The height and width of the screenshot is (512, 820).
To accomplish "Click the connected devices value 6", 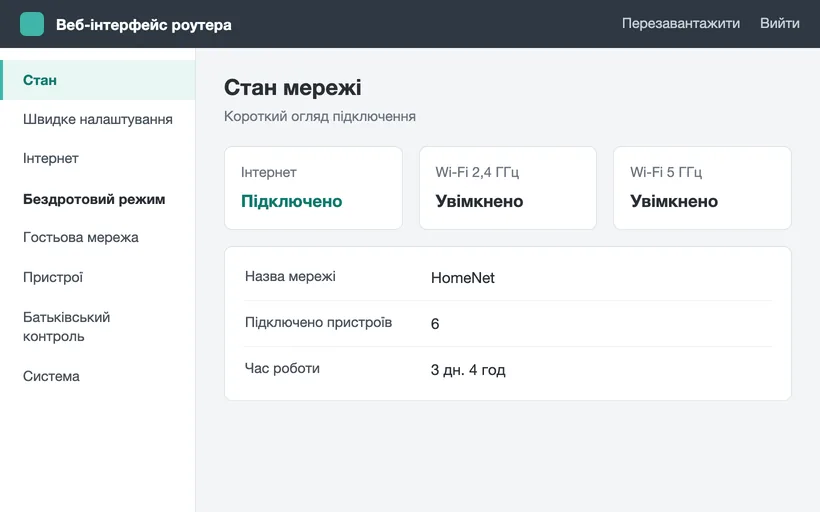I will [x=435, y=324].
